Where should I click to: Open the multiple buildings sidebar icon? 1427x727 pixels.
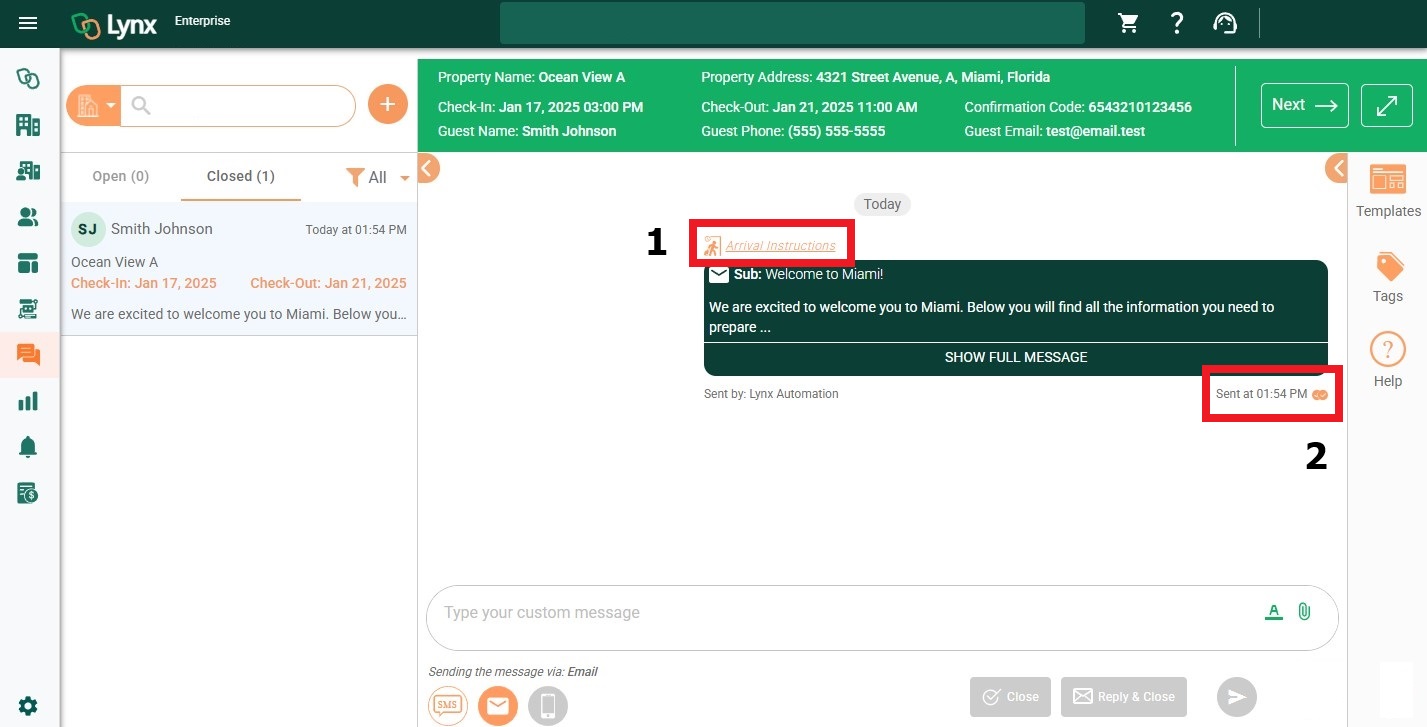(x=28, y=171)
